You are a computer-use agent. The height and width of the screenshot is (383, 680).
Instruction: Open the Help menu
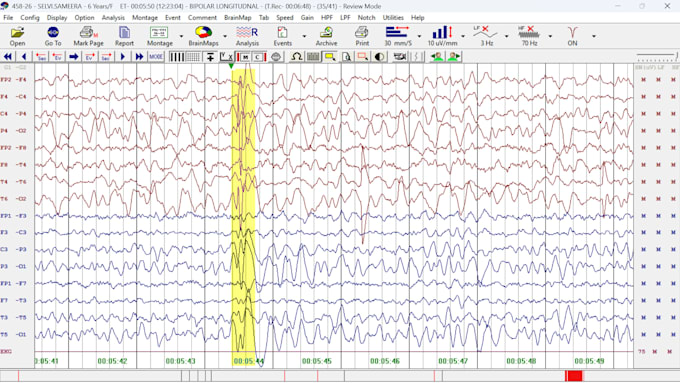417,18
